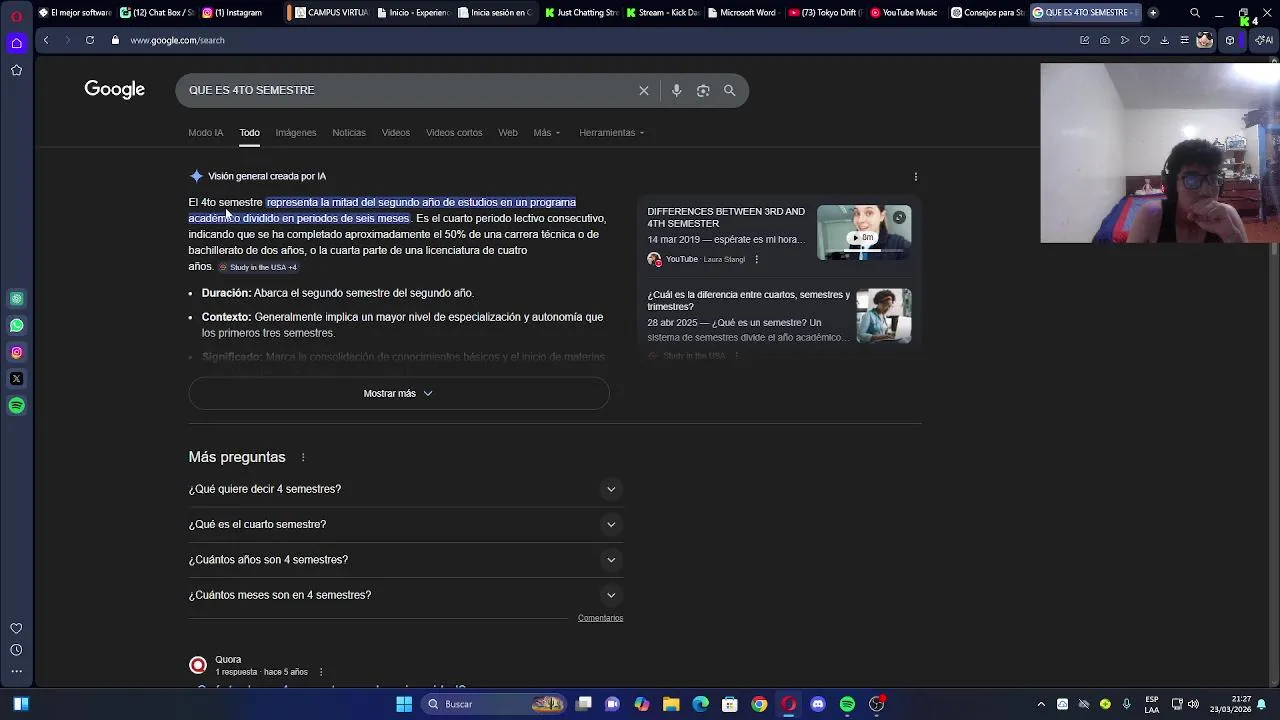
Task: Switch to Microsoft Word browser tab
Action: (741, 13)
